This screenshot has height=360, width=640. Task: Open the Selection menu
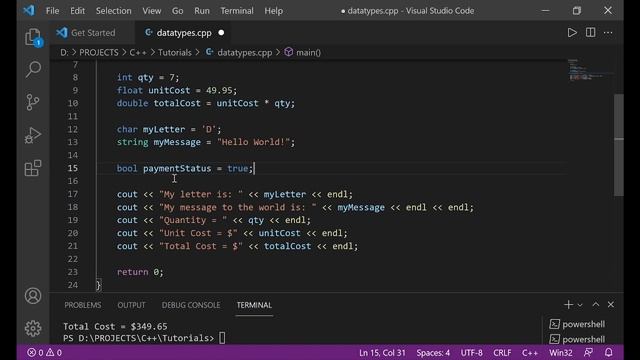[x=113, y=11]
